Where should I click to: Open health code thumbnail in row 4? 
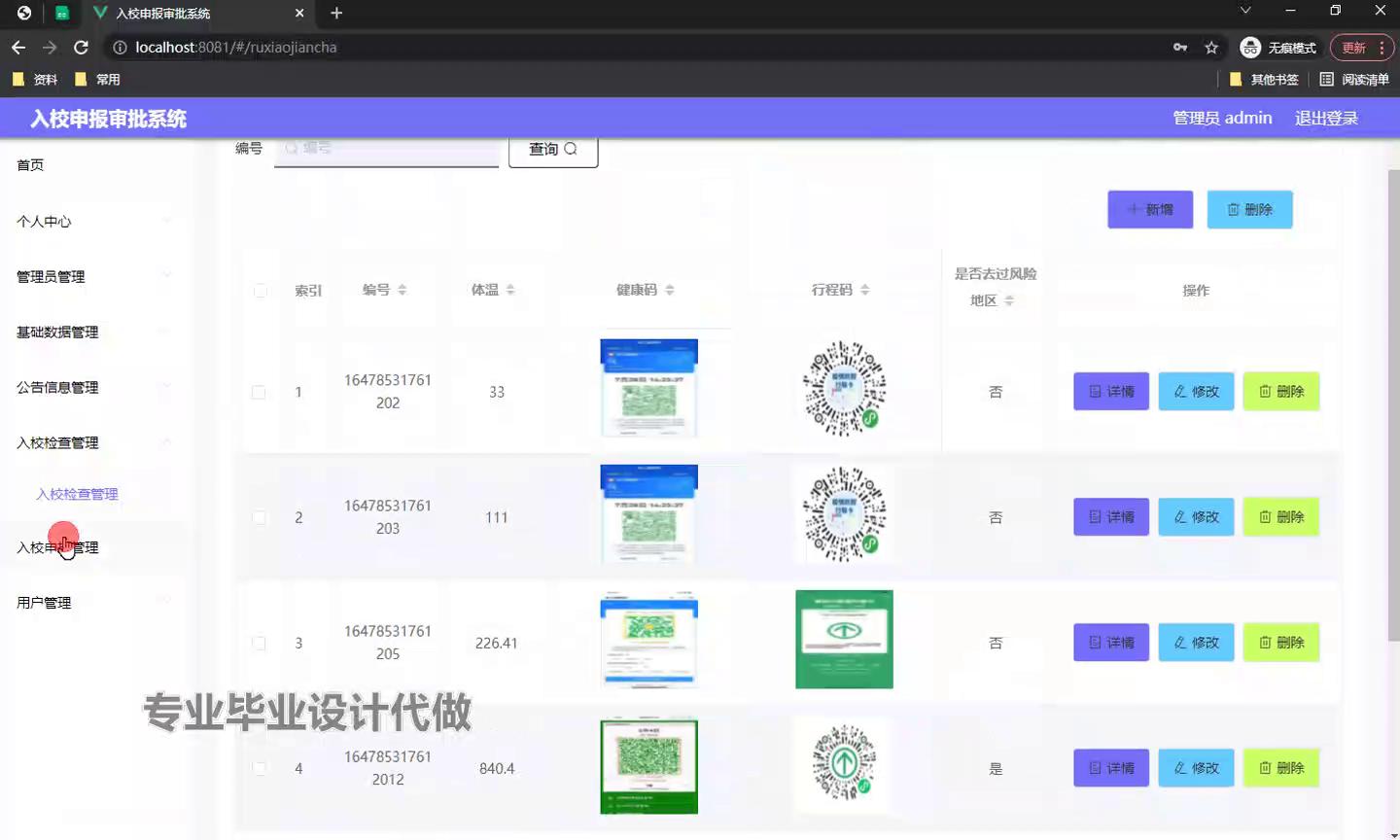(648, 767)
